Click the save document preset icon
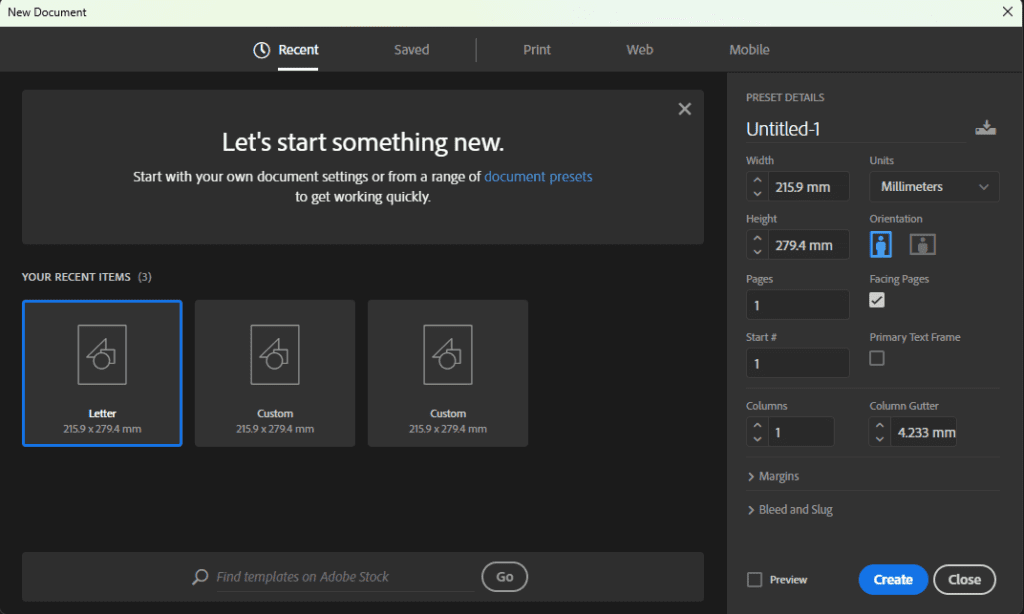 point(985,128)
